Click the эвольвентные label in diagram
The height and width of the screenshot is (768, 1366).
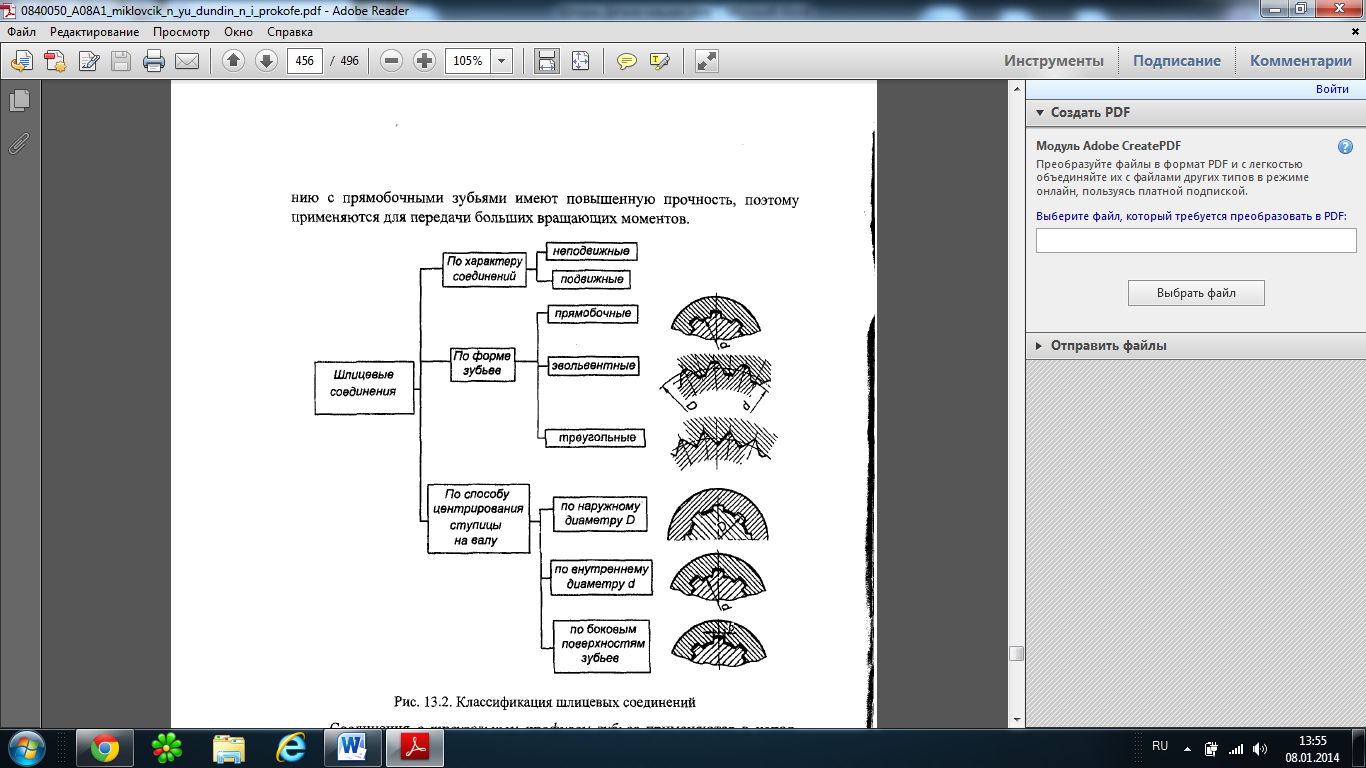(x=593, y=366)
